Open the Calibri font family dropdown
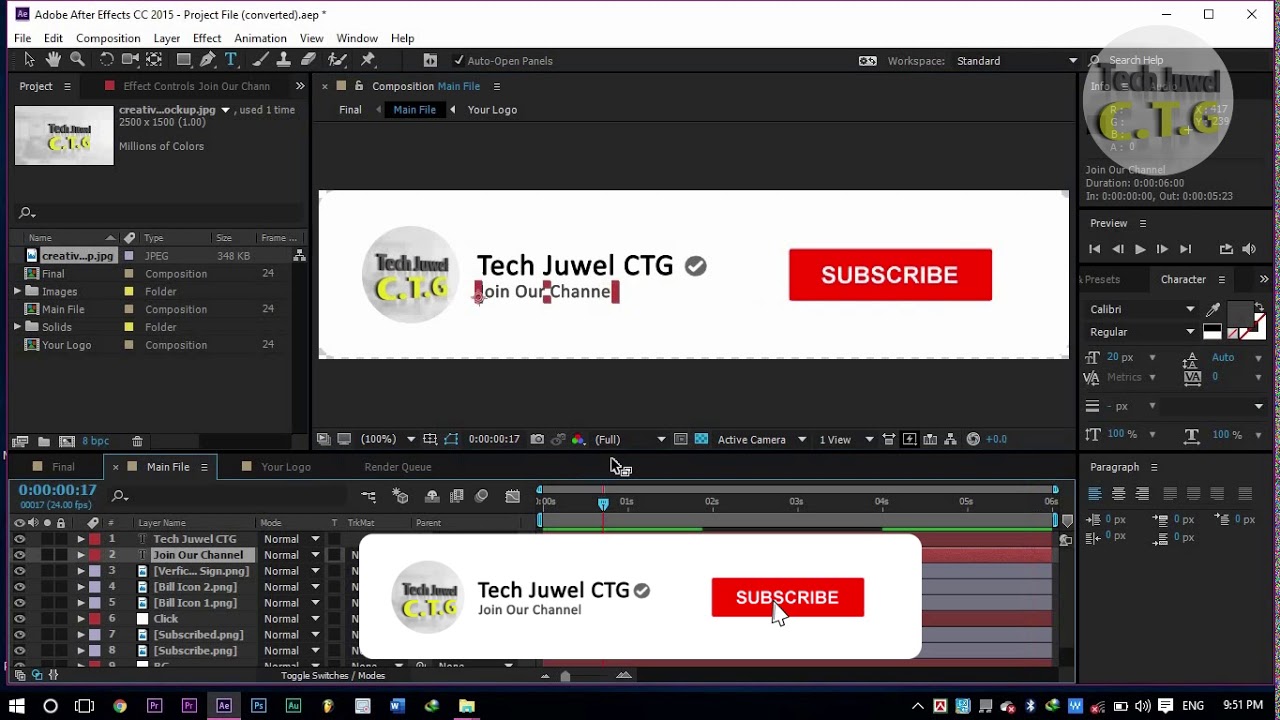The width and height of the screenshot is (1280, 720). tap(1142, 310)
